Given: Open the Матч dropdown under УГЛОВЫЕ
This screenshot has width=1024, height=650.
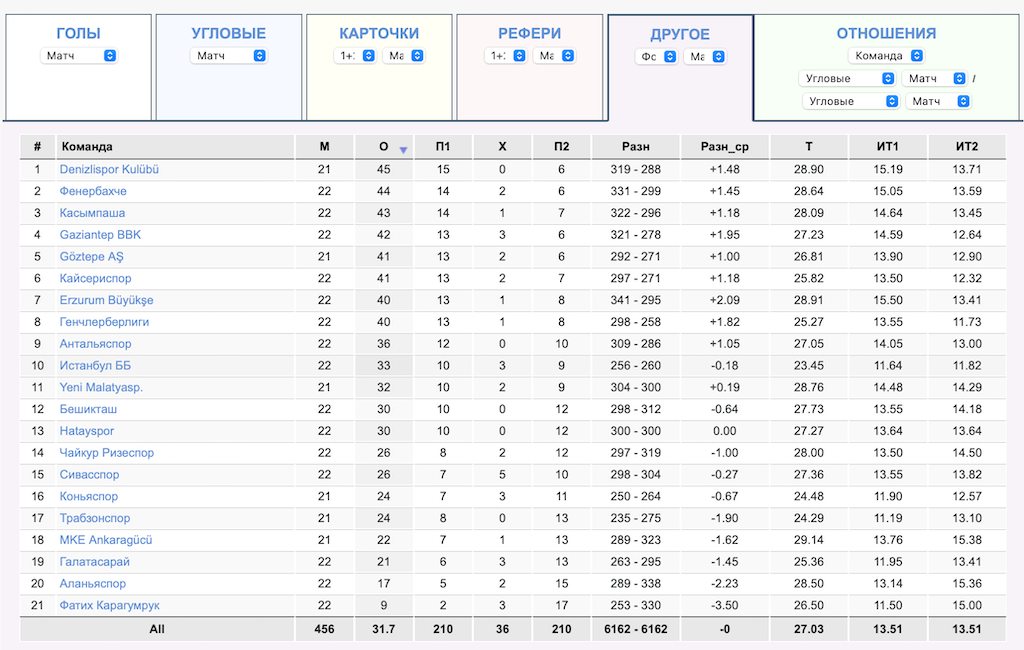Looking at the screenshot, I should point(229,56).
